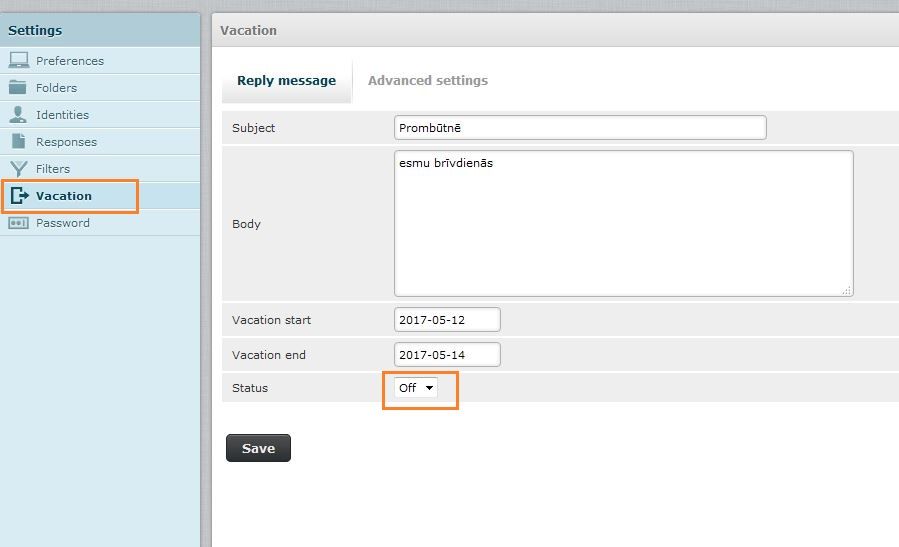Select the Reply message tab
Screen dimensions: 899x547
pyautogui.click(x=286, y=80)
